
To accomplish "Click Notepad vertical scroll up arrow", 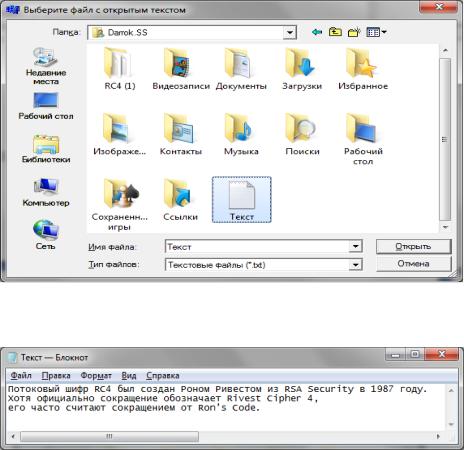I will [451, 390].
